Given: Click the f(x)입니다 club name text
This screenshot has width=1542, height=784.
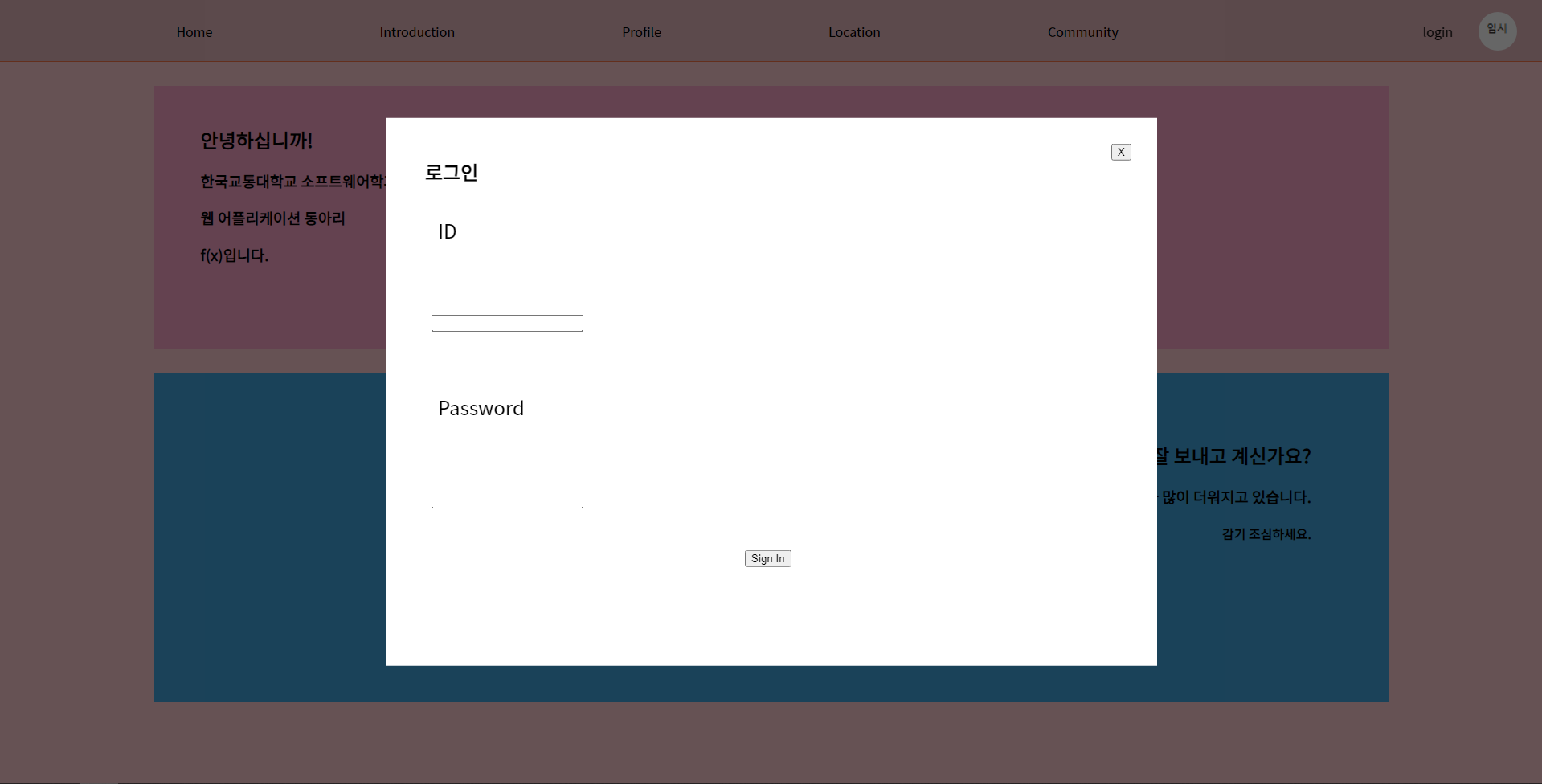Looking at the screenshot, I should tap(233, 255).
